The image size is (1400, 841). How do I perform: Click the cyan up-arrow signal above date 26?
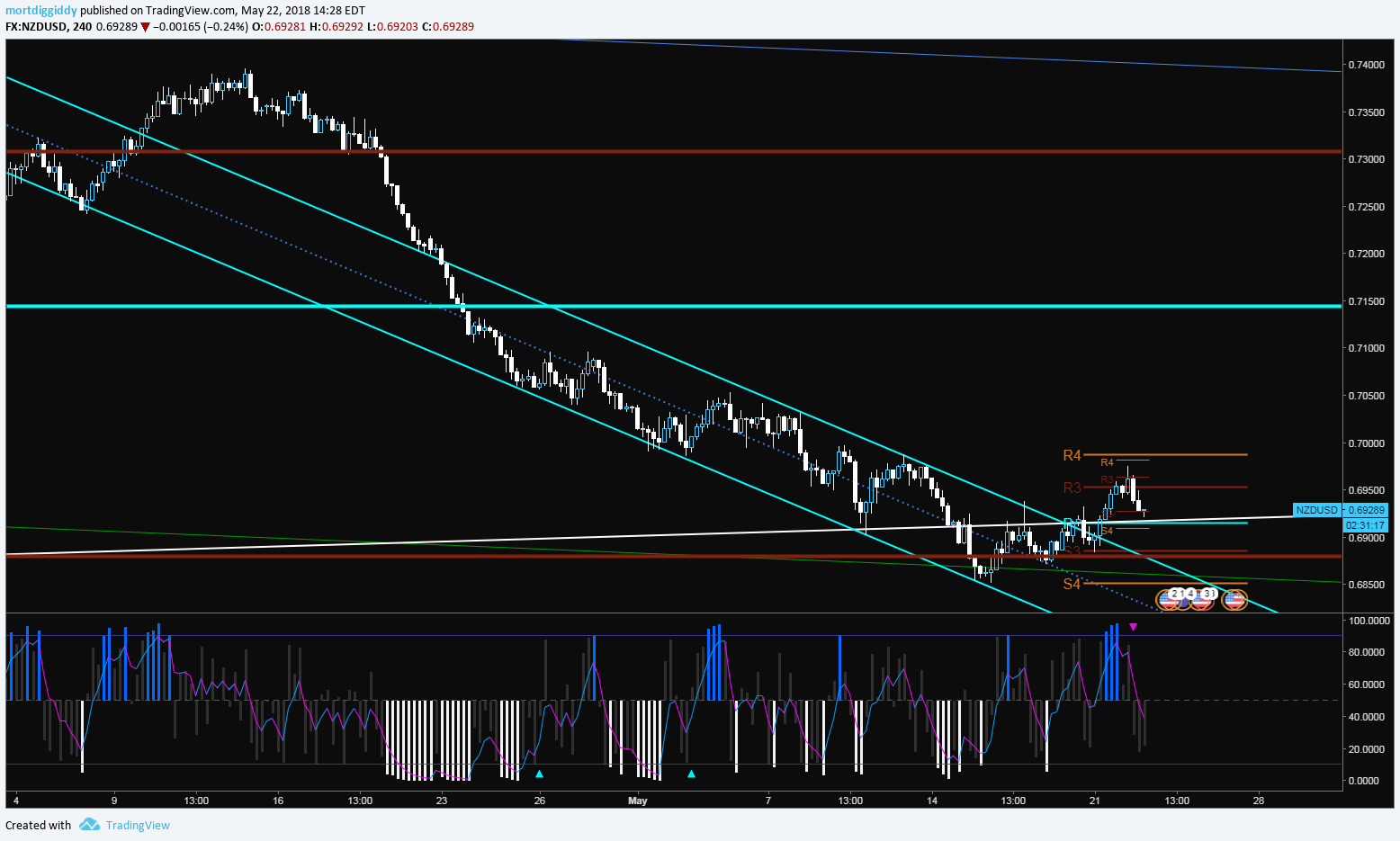[539, 774]
